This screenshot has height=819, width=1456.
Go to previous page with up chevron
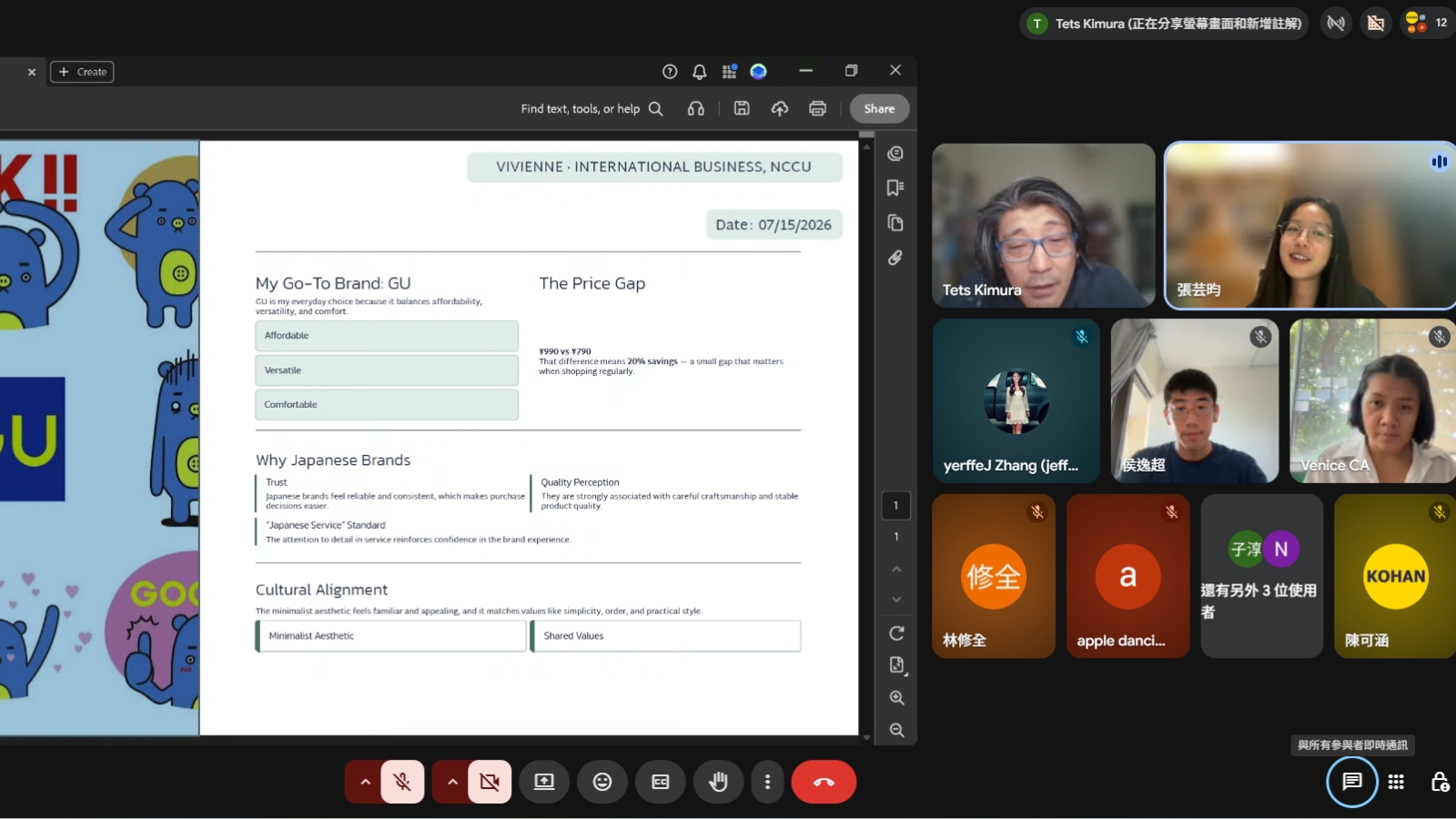896,569
